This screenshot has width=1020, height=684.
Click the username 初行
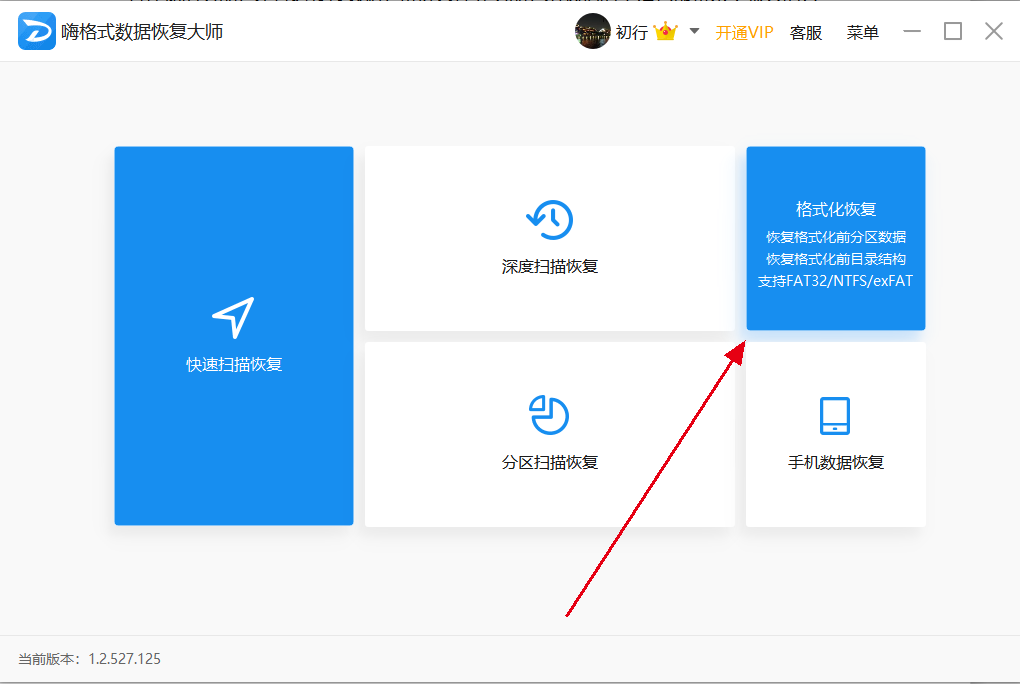click(x=632, y=32)
